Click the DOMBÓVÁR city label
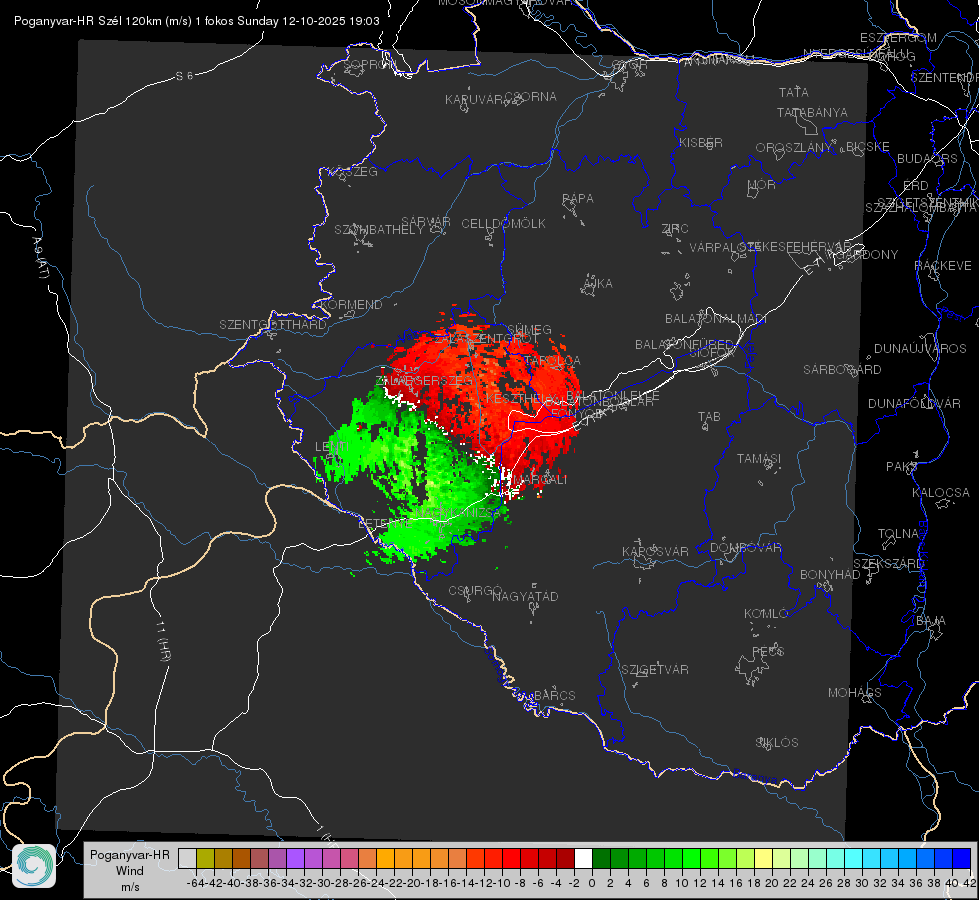The width and height of the screenshot is (979, 900). click(745, 548)
